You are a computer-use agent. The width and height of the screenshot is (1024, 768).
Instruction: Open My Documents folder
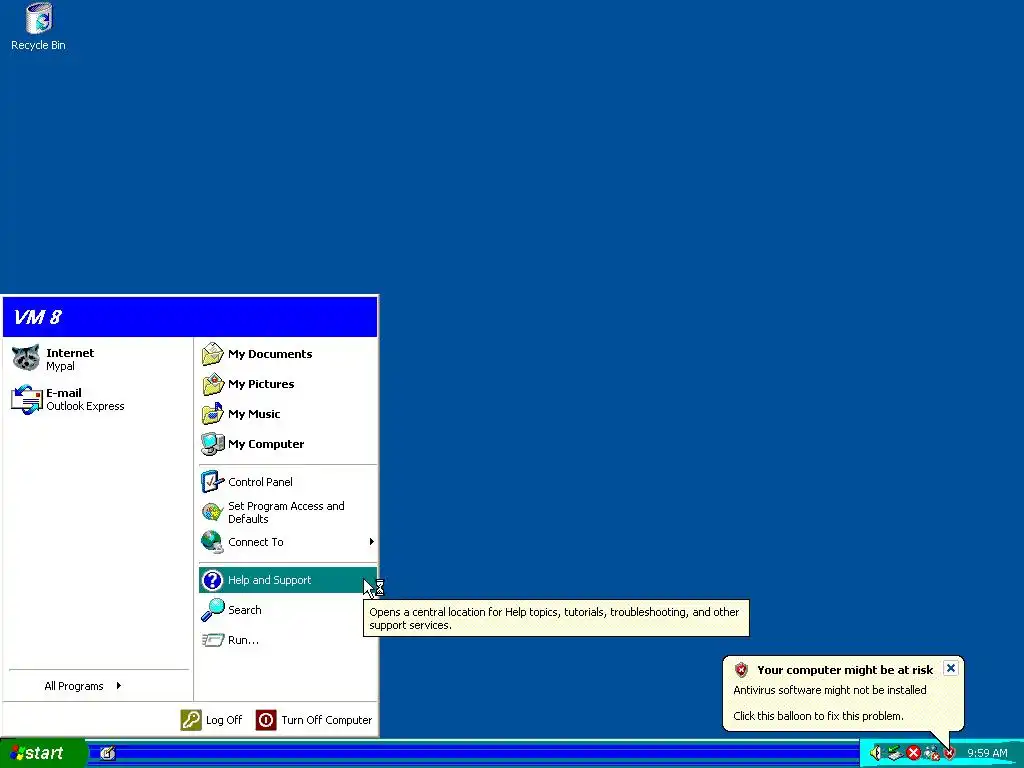(287, 354)
